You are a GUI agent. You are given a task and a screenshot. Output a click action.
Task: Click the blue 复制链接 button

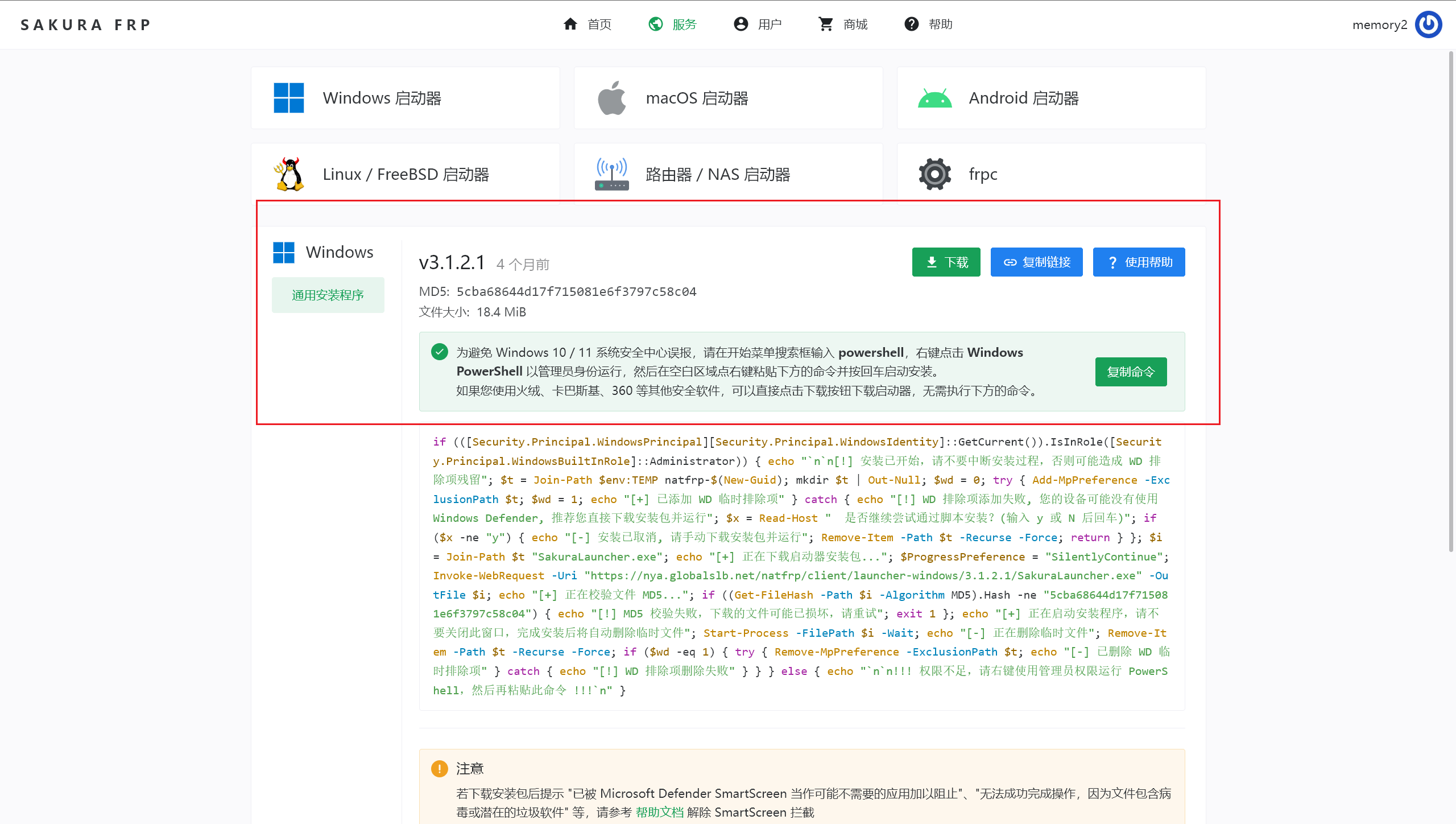click(1036, 262)
